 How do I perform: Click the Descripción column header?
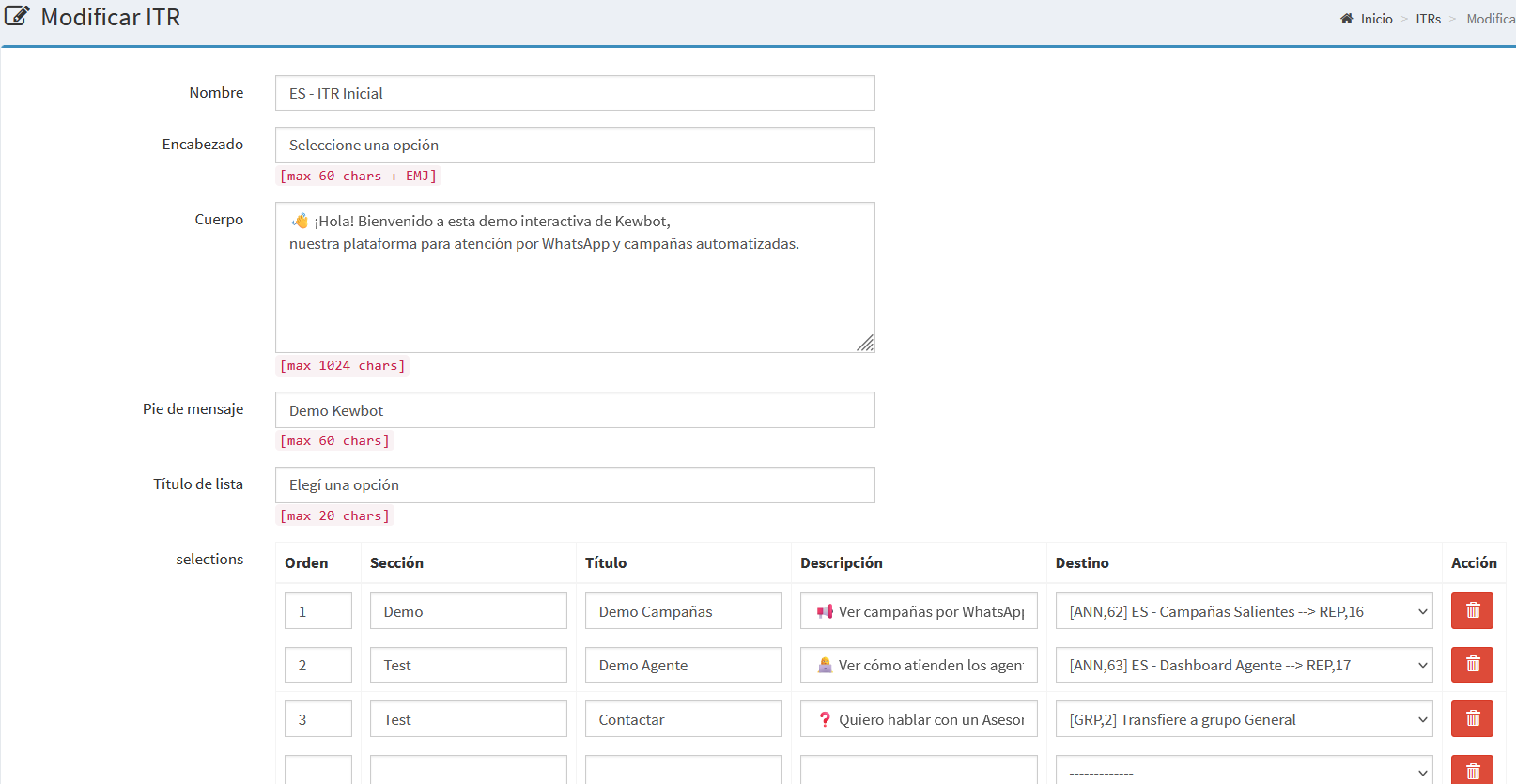[842, 562]
